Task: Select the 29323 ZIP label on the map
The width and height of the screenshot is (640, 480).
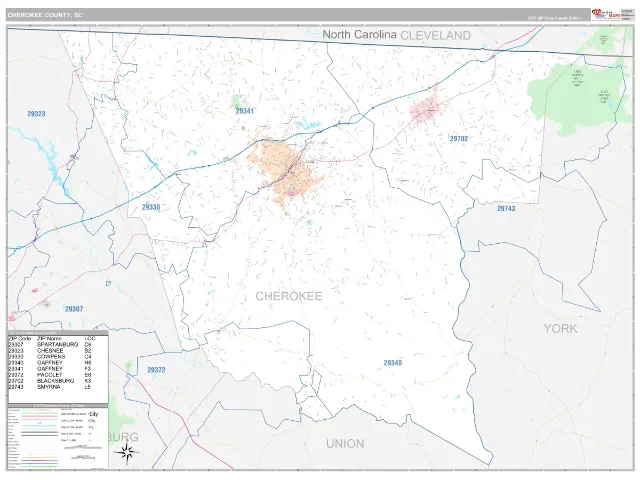Action: point(36,114)
